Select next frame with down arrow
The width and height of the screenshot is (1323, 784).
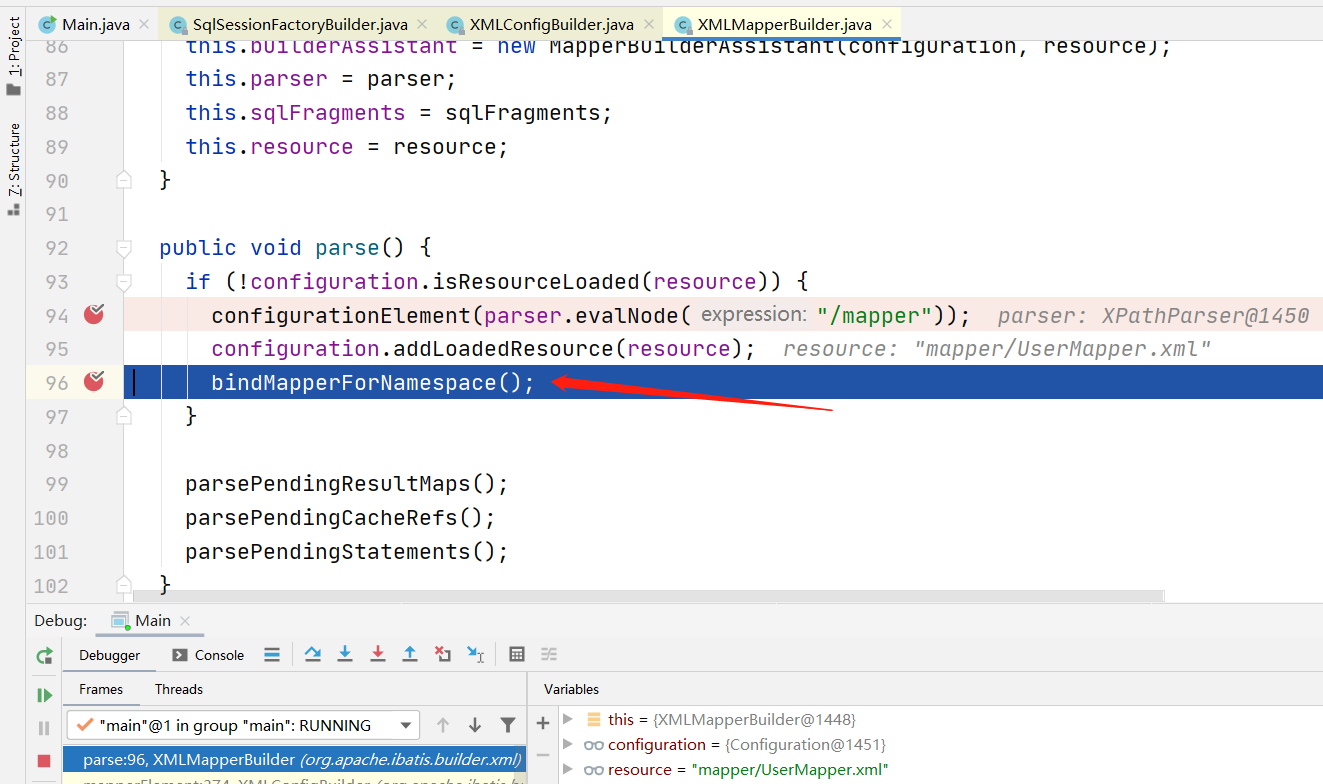(475, 725)
